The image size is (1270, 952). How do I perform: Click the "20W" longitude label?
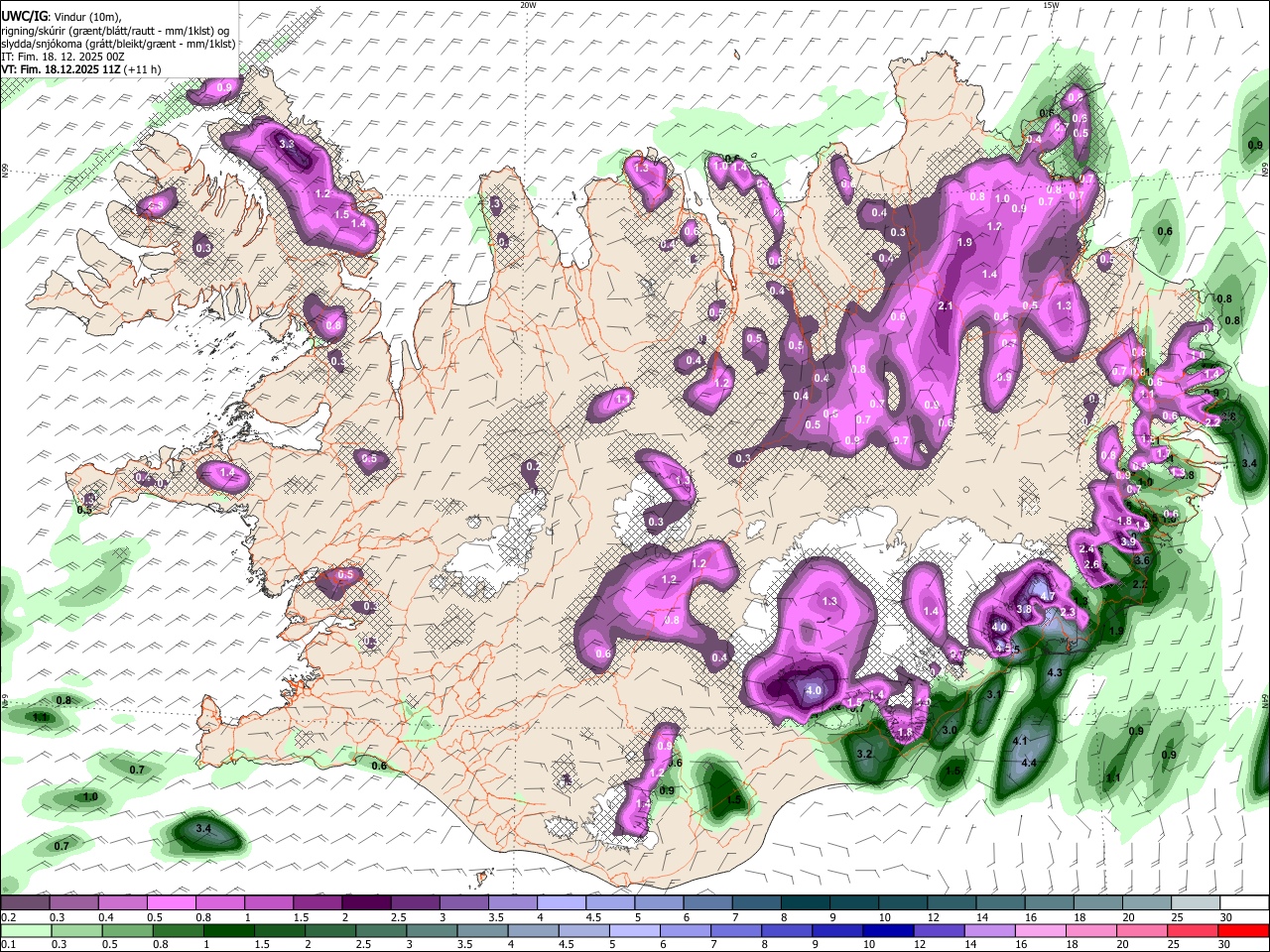pyautogui.click(x=528, y=5)
